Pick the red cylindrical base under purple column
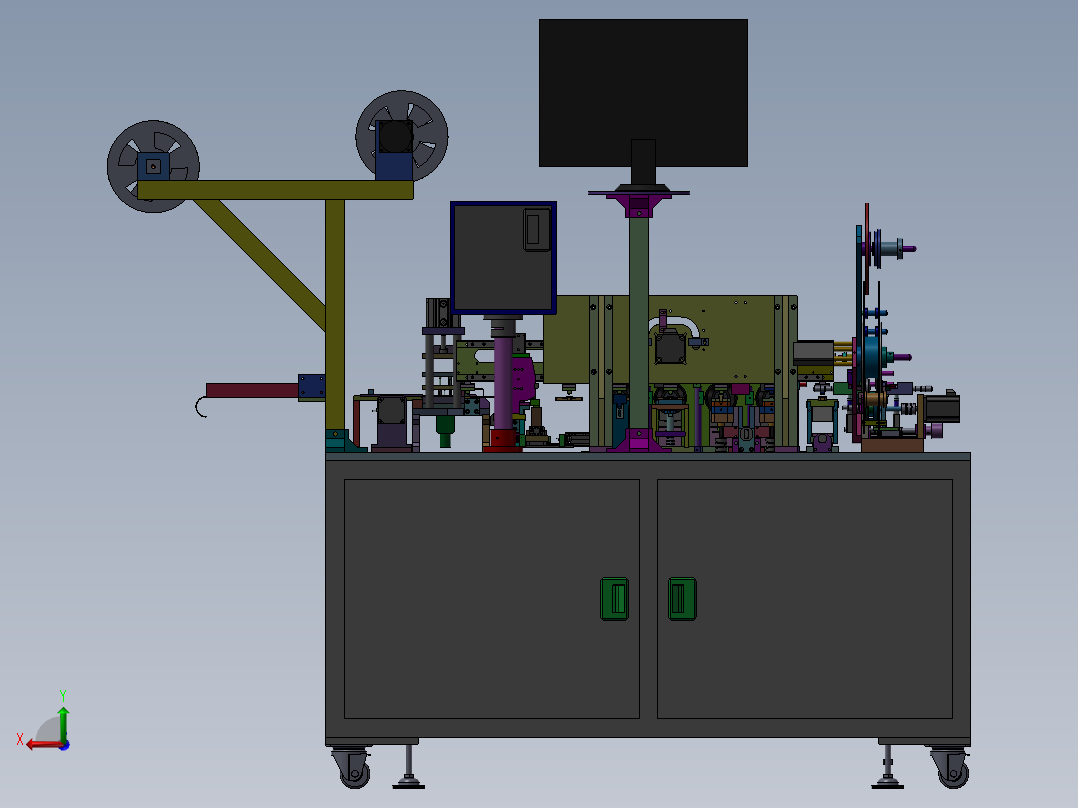Viewport: 1078px width, 808px height. [x=503, y=440]
